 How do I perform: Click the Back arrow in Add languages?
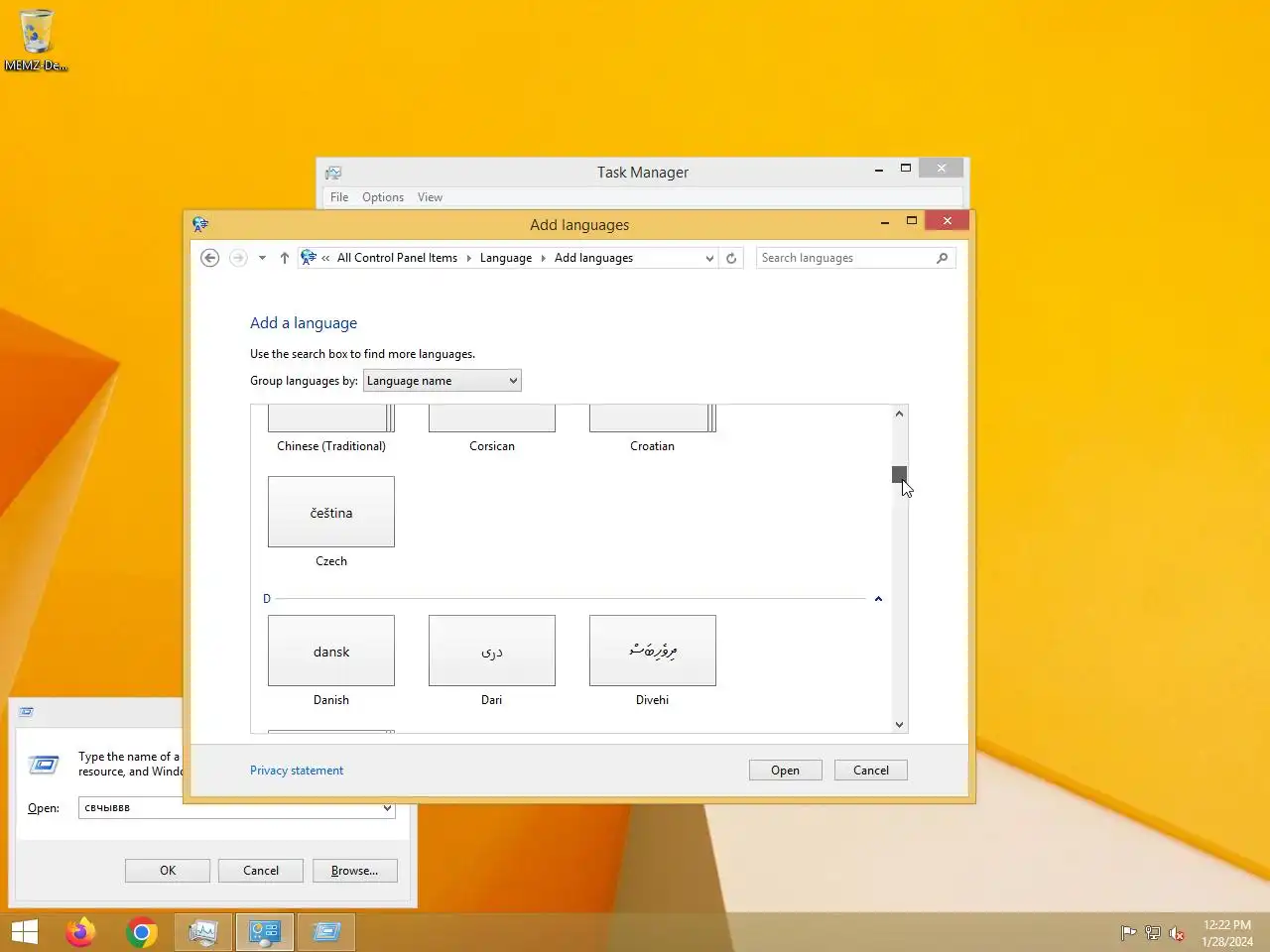tap(209, 258)
